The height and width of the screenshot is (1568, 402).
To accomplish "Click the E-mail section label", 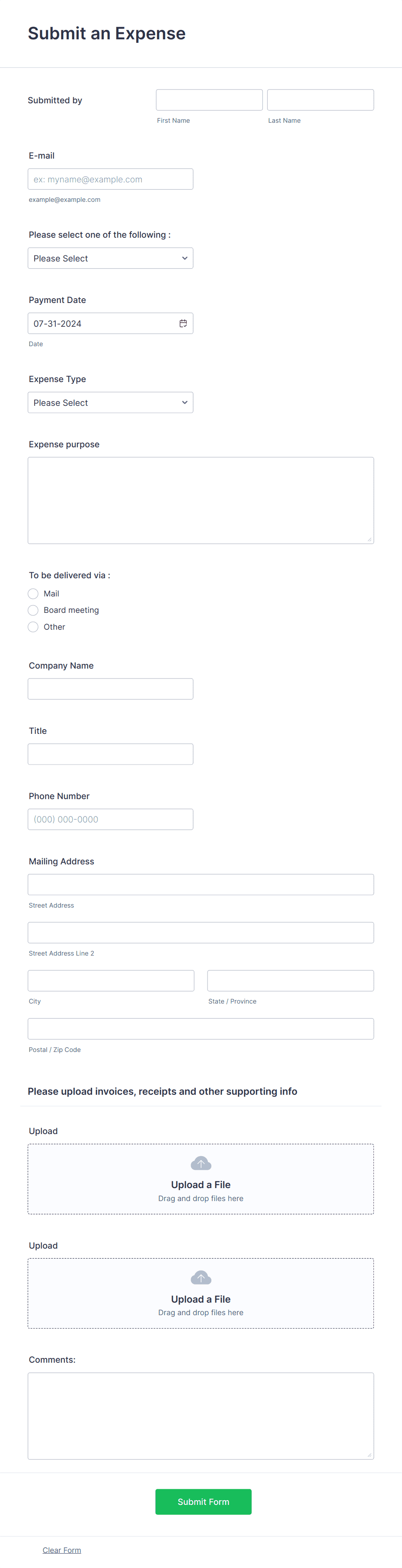I will 41,155.
